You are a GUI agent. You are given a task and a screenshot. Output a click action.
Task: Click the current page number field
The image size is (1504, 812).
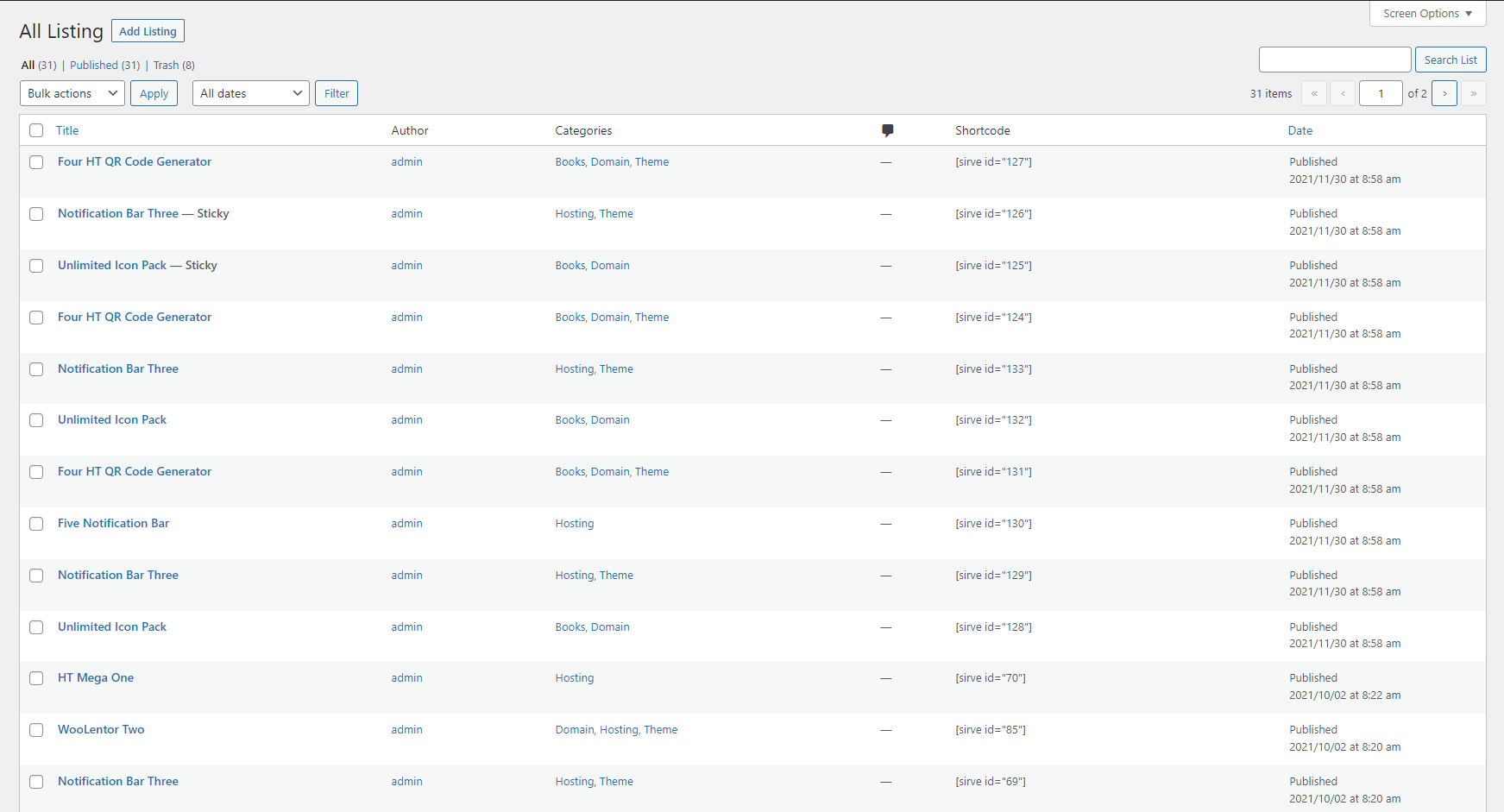click(1381, 93)
